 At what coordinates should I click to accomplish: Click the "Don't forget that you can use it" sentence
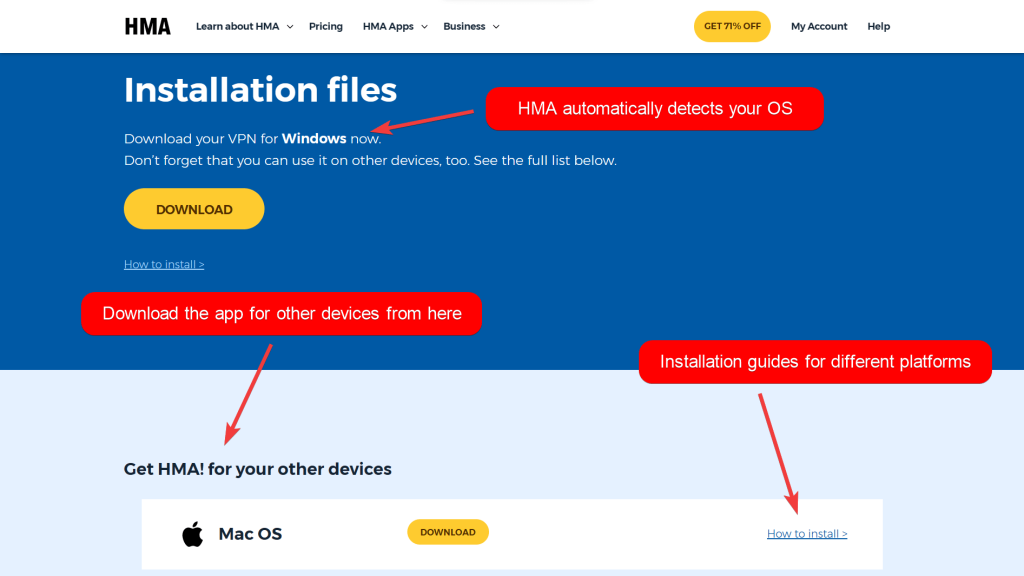(x=370, y=161)
